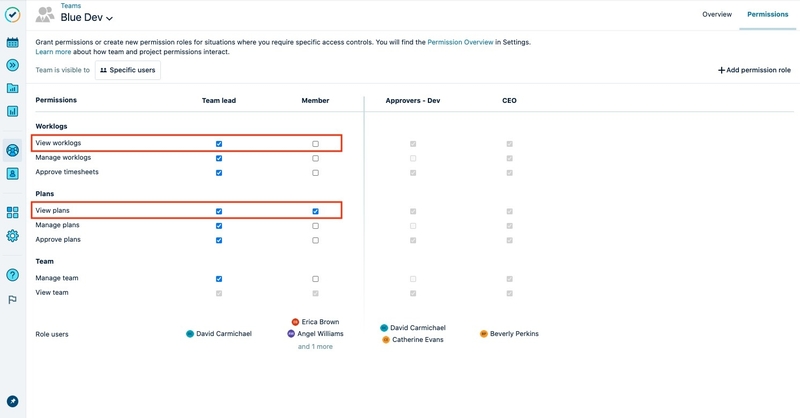
Task: Click the flag icon in sidebar
Action: [12, 299]
